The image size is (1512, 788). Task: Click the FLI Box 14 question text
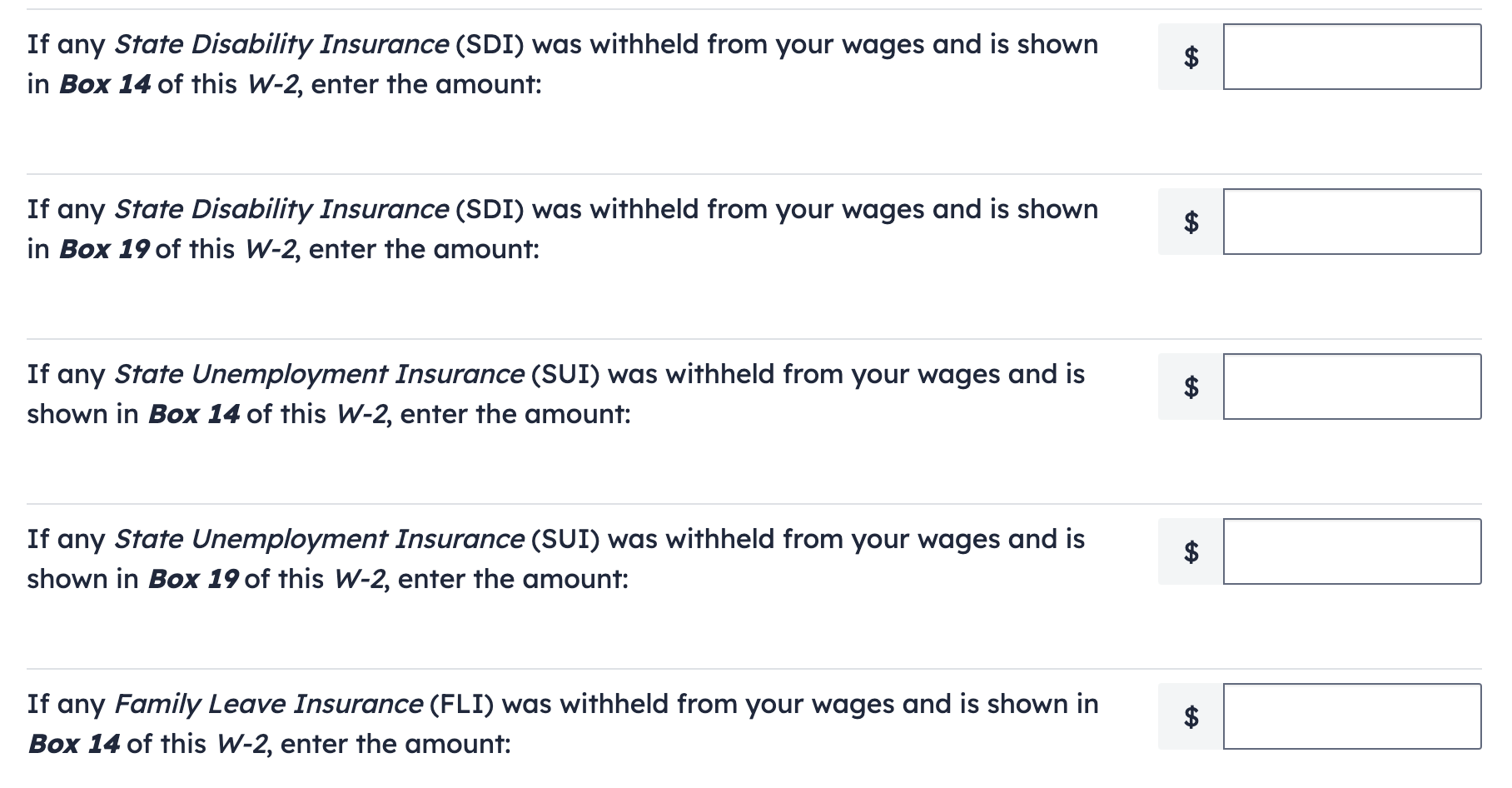[x=562, y=705]
